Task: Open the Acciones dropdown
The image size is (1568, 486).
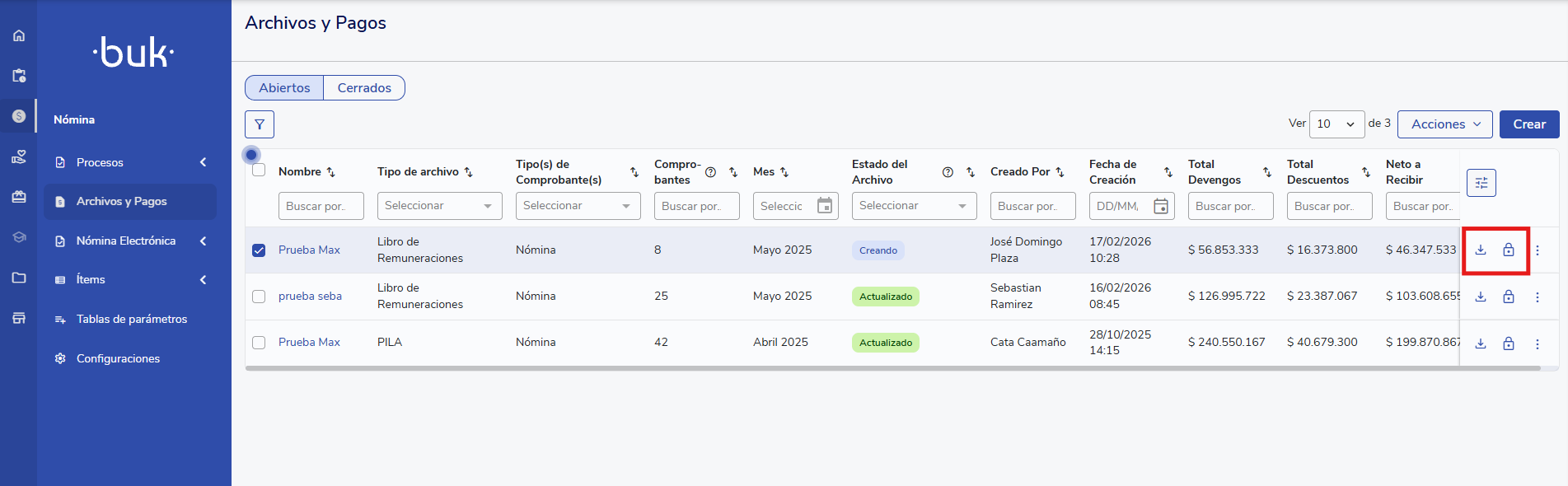Action: (1444, 124)
